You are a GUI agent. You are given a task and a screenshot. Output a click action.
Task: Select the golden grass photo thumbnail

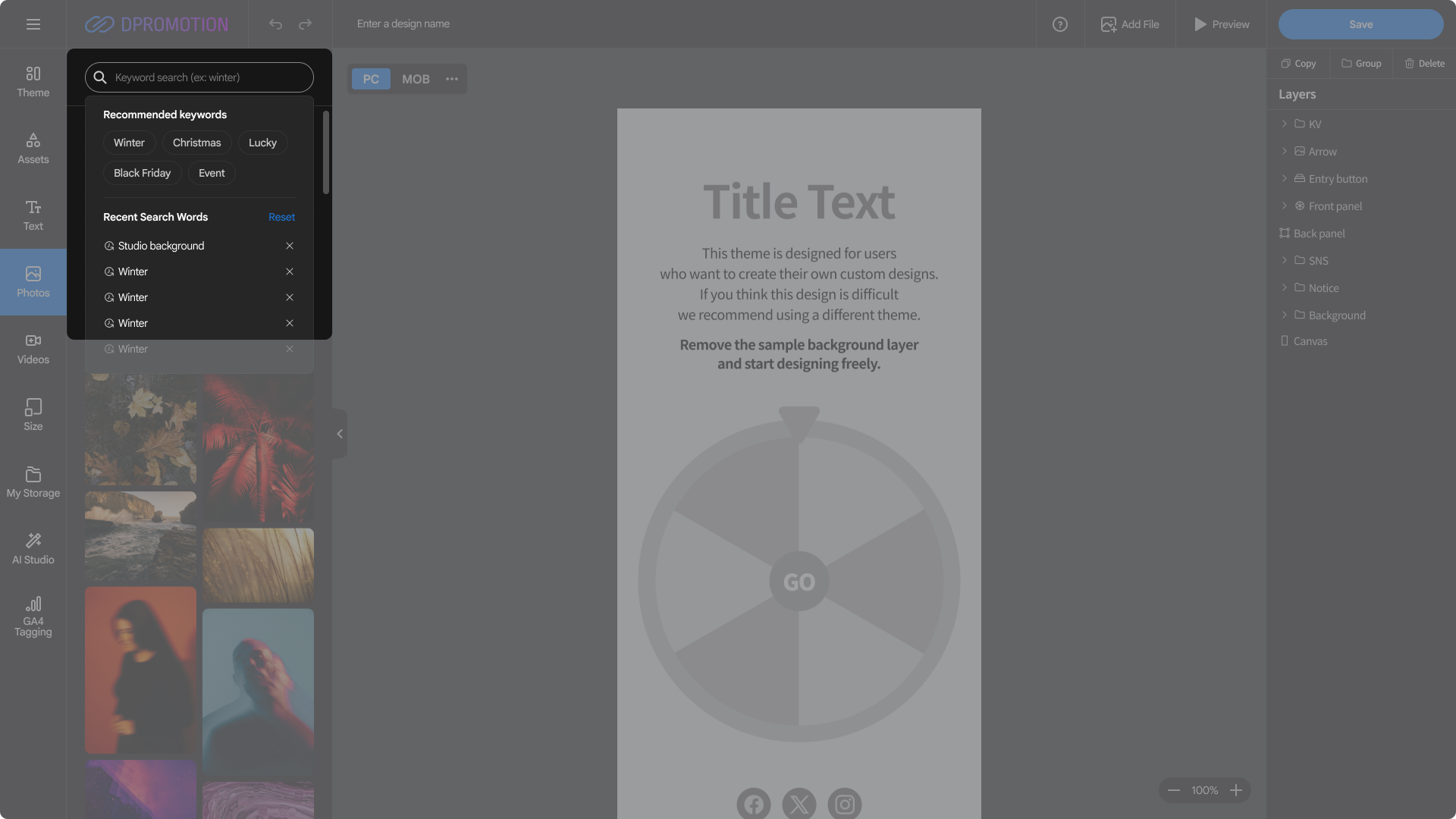coord(258,566)
